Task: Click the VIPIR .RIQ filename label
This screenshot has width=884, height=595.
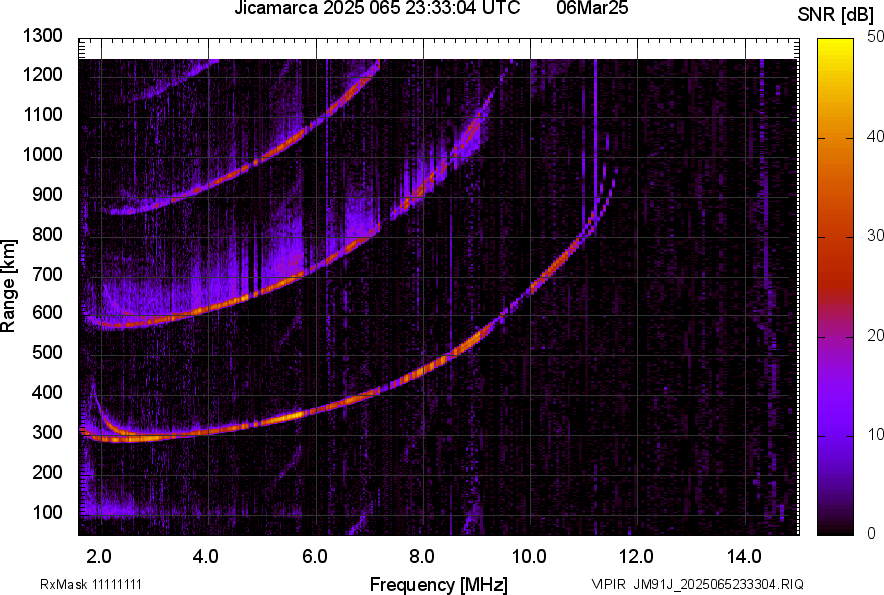Action: [697, 584]
